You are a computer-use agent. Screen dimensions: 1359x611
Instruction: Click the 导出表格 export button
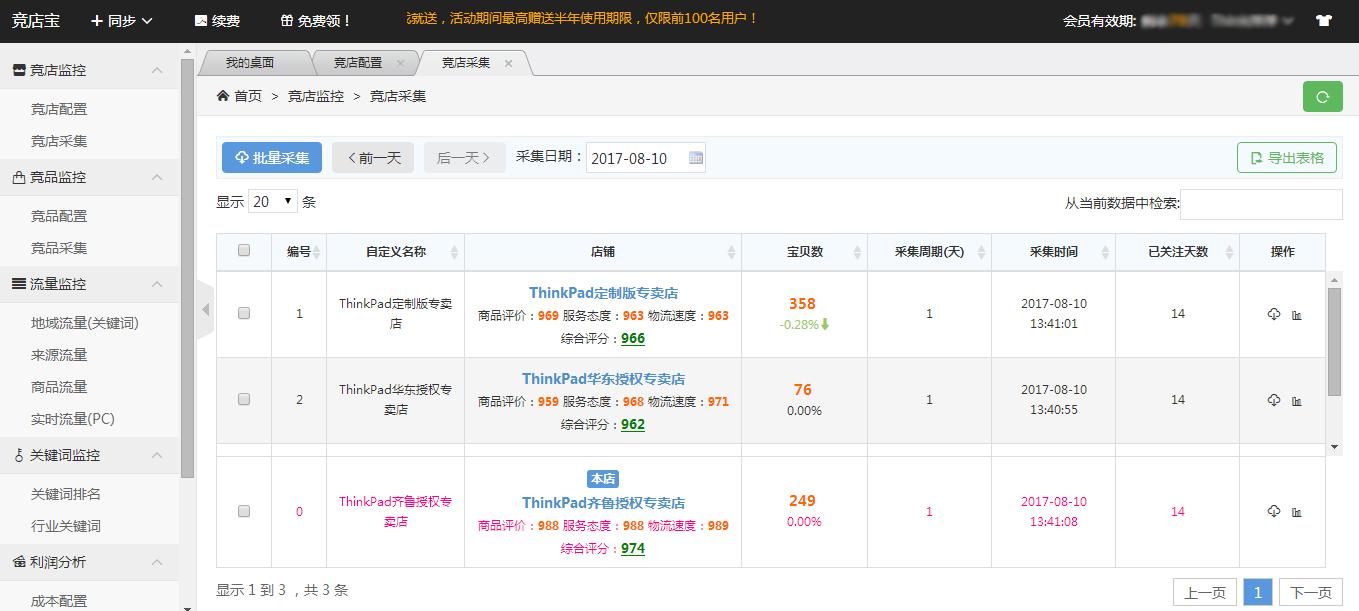(1286, 157)
